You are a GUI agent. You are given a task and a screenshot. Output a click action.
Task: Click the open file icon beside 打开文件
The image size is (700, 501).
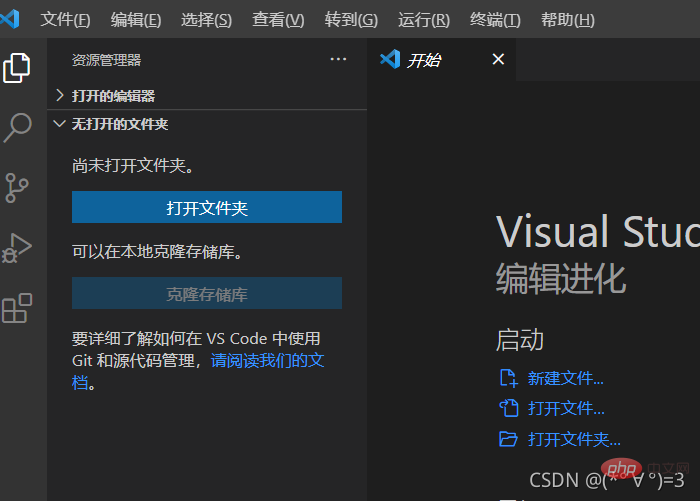(x=508, y=408)
